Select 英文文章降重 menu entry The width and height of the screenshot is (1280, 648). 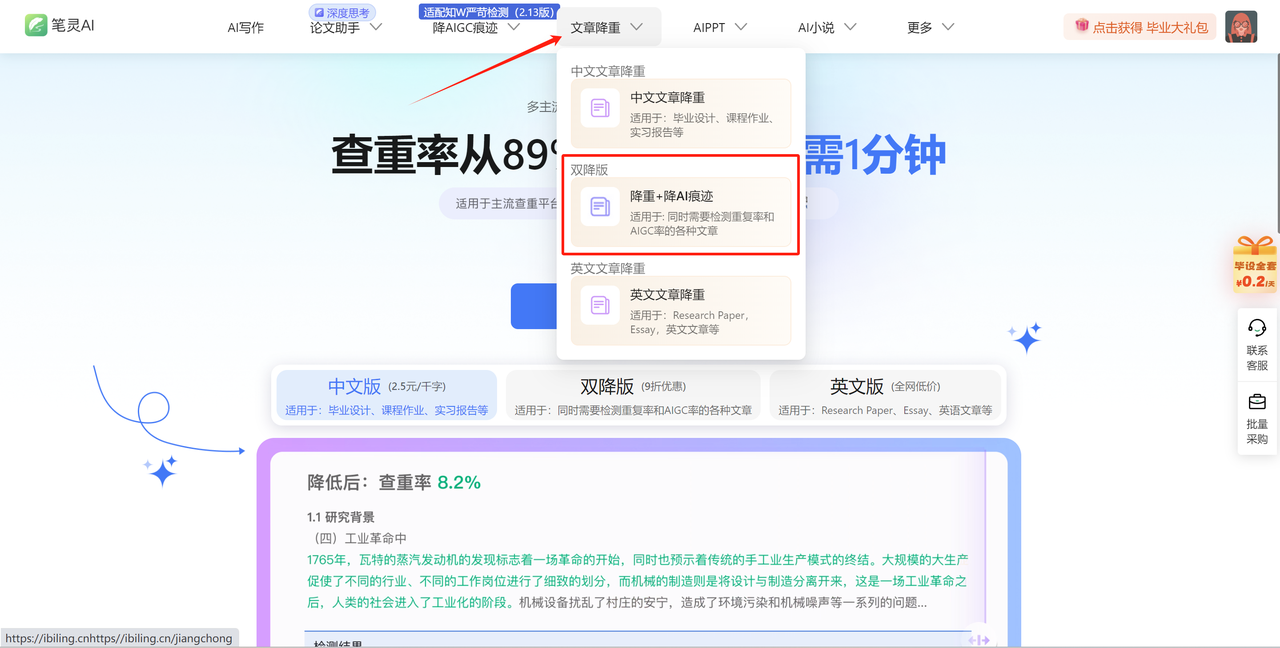681,311
